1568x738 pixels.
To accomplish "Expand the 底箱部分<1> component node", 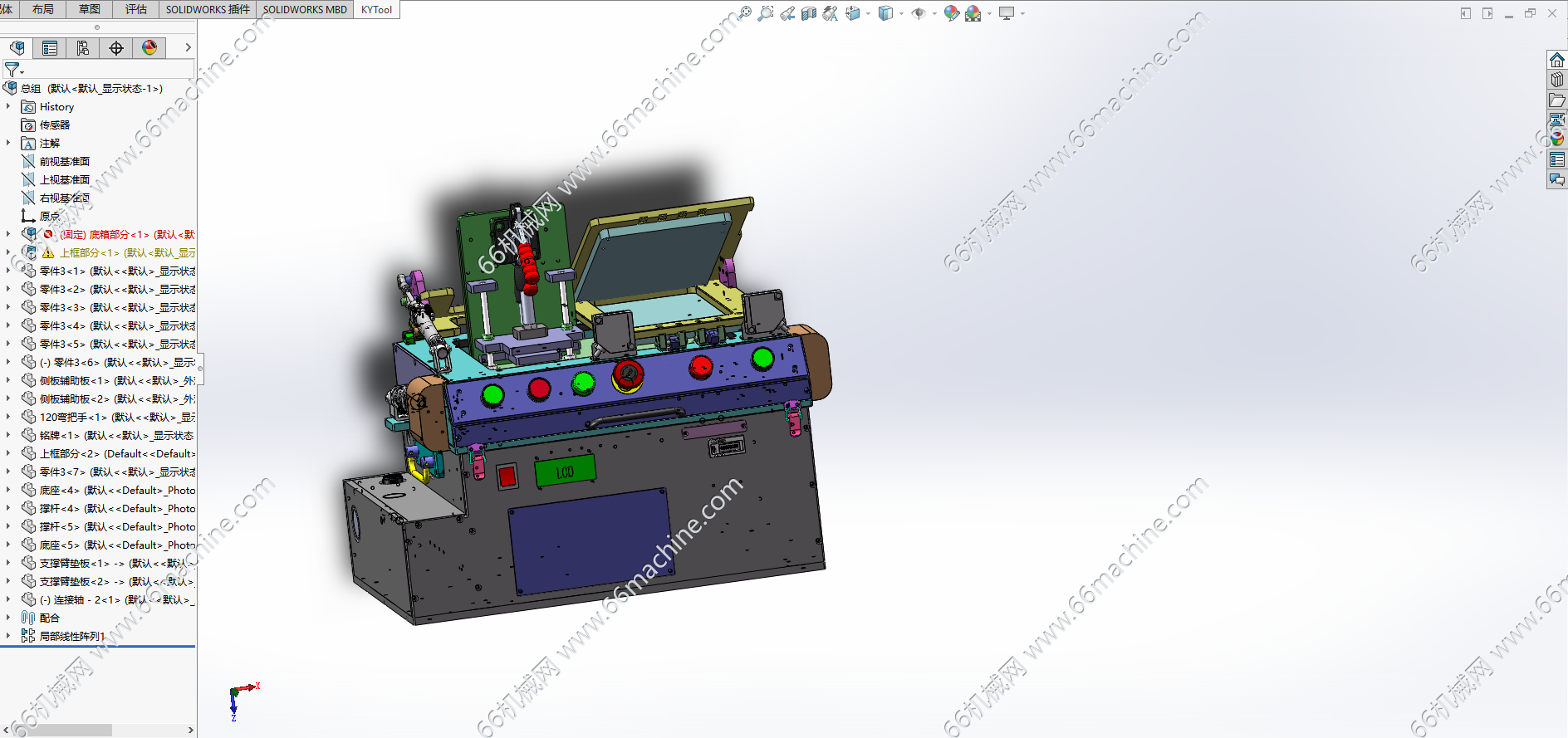I will pos(8,234).
